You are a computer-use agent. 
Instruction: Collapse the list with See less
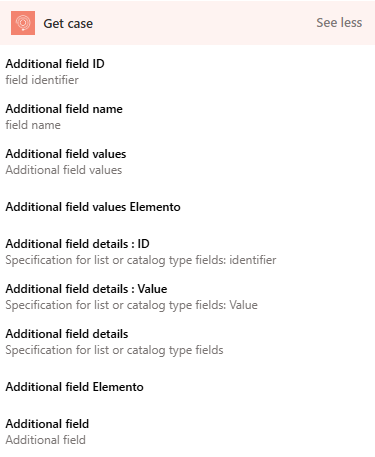coord(339,23)
